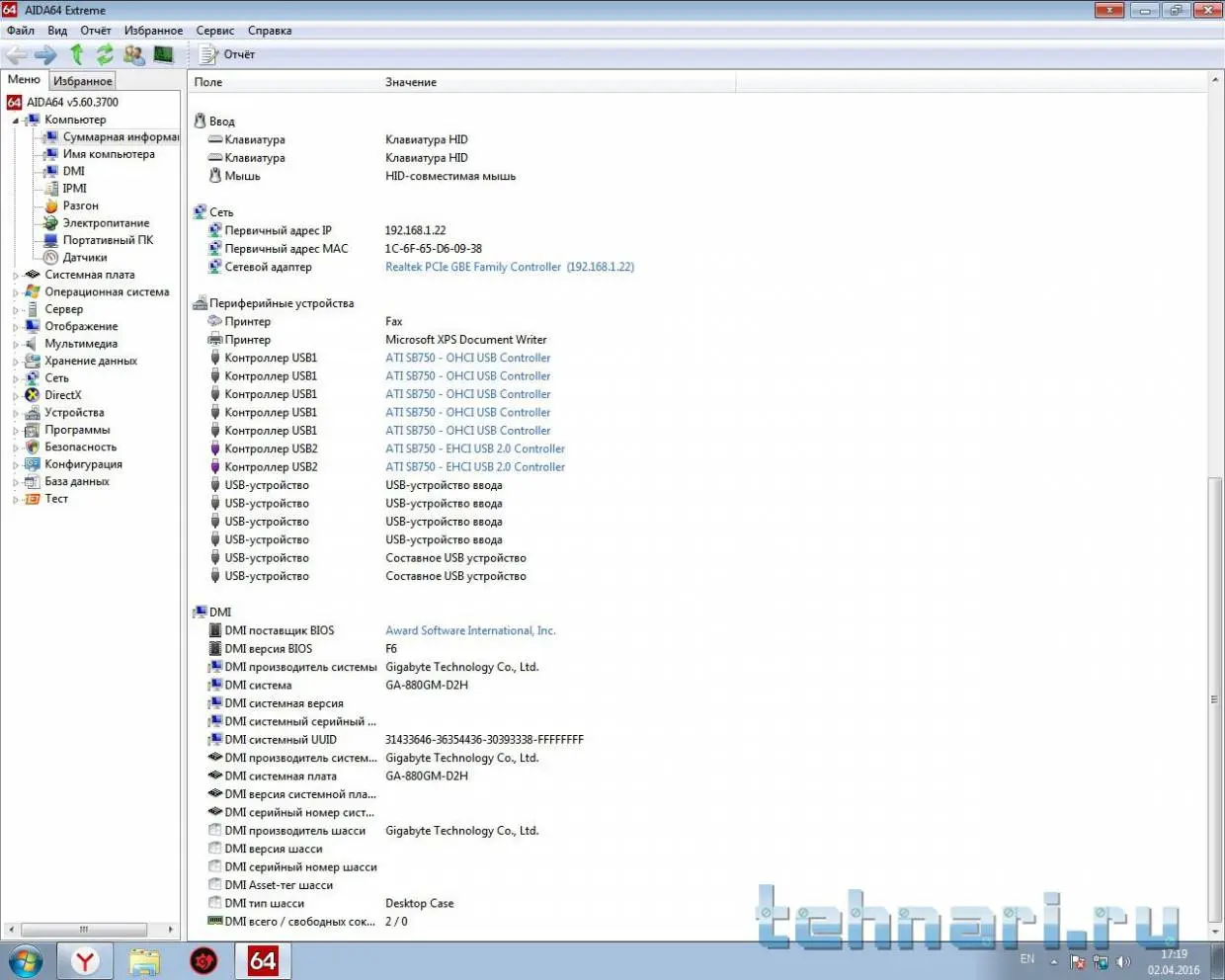
Task: Select the Разгон flame icon item
Action: (80, 205)
